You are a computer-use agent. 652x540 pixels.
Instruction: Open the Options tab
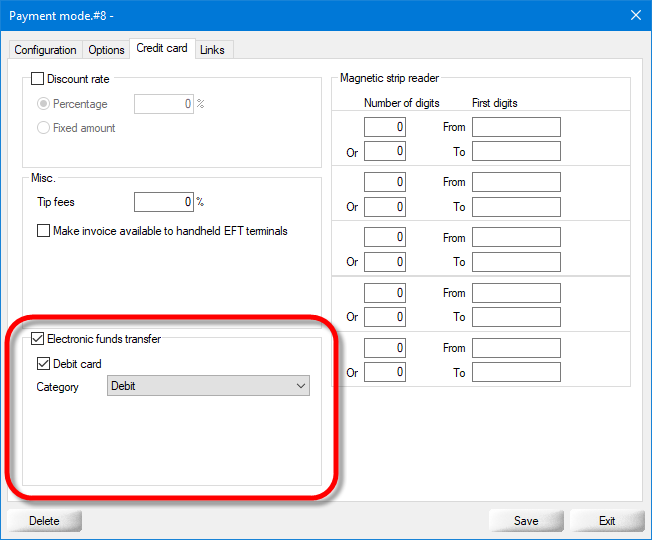[x=106, y=50]
